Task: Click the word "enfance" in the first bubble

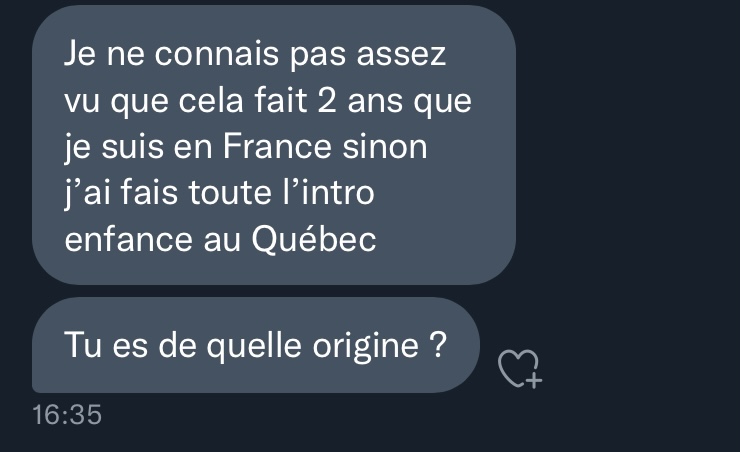Action: pyautogui.click(x=128, y=240)
